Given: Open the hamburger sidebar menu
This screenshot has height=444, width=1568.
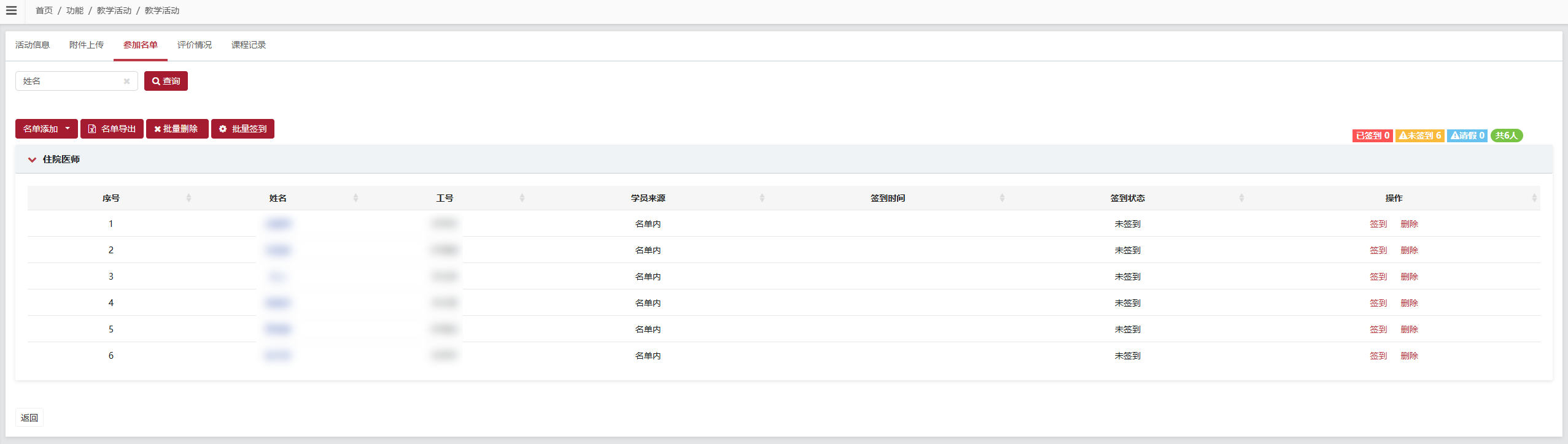Looking at the screenshot, I should click(x=11, y=10).
